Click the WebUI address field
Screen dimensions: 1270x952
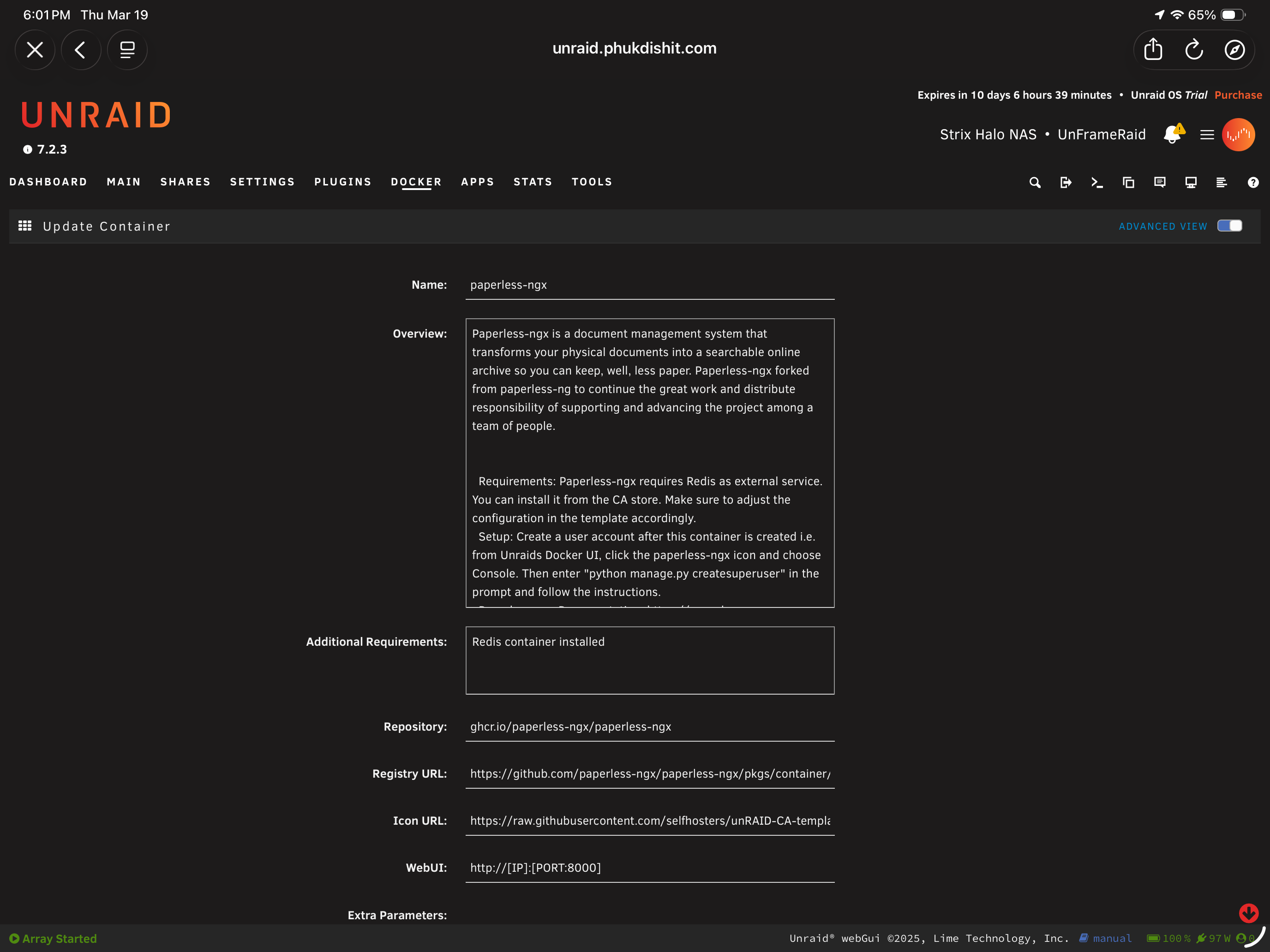coord(649,868)
